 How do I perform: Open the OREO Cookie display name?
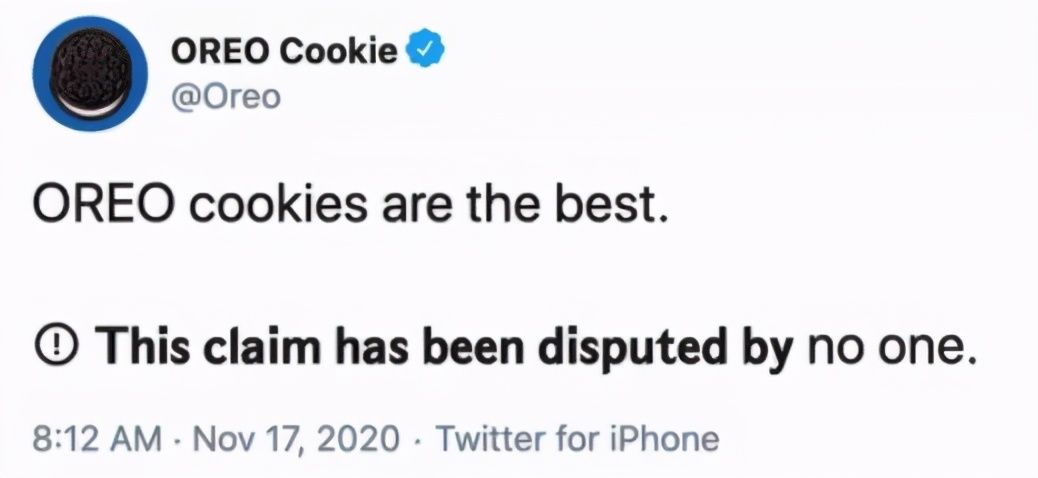(285, 49)
